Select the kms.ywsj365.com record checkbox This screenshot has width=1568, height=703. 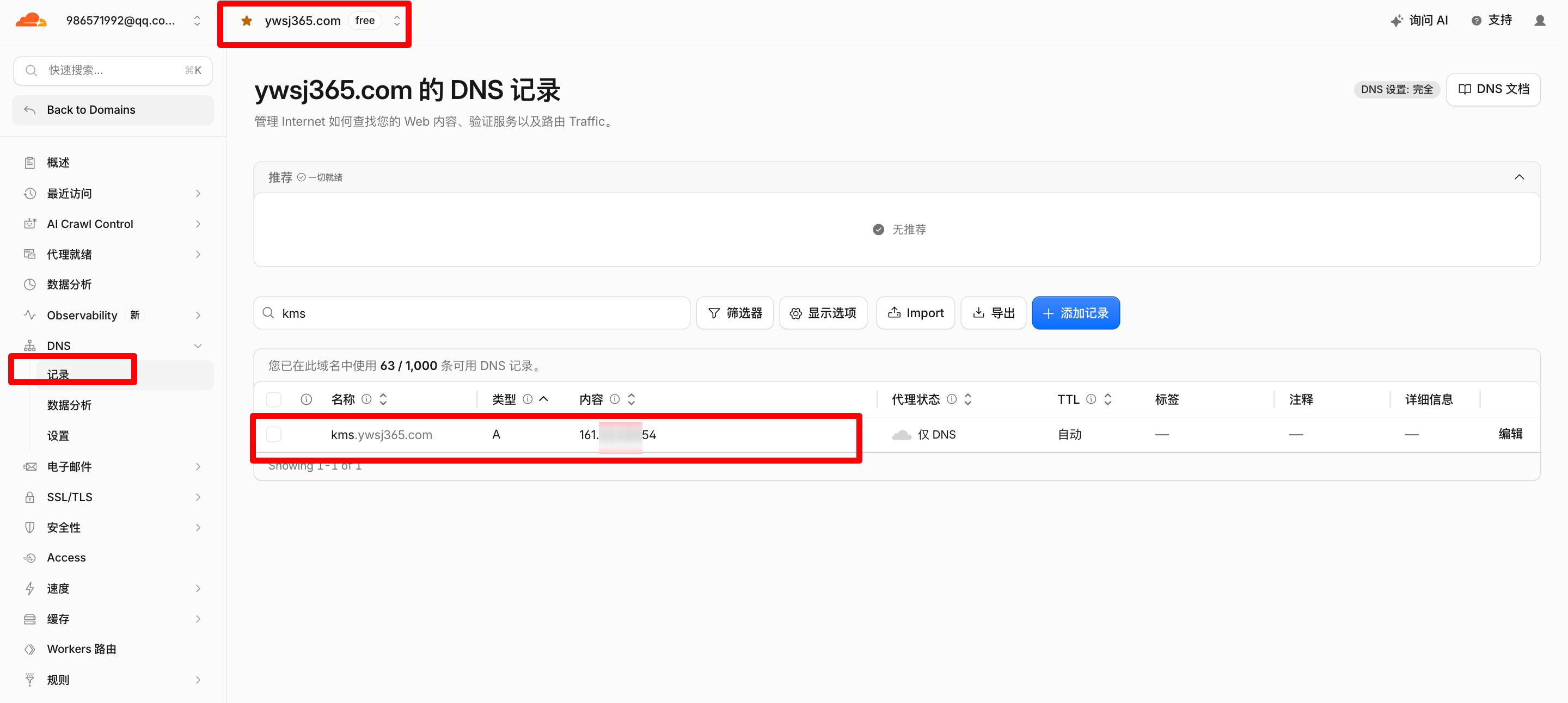click(x=274, y=434)
